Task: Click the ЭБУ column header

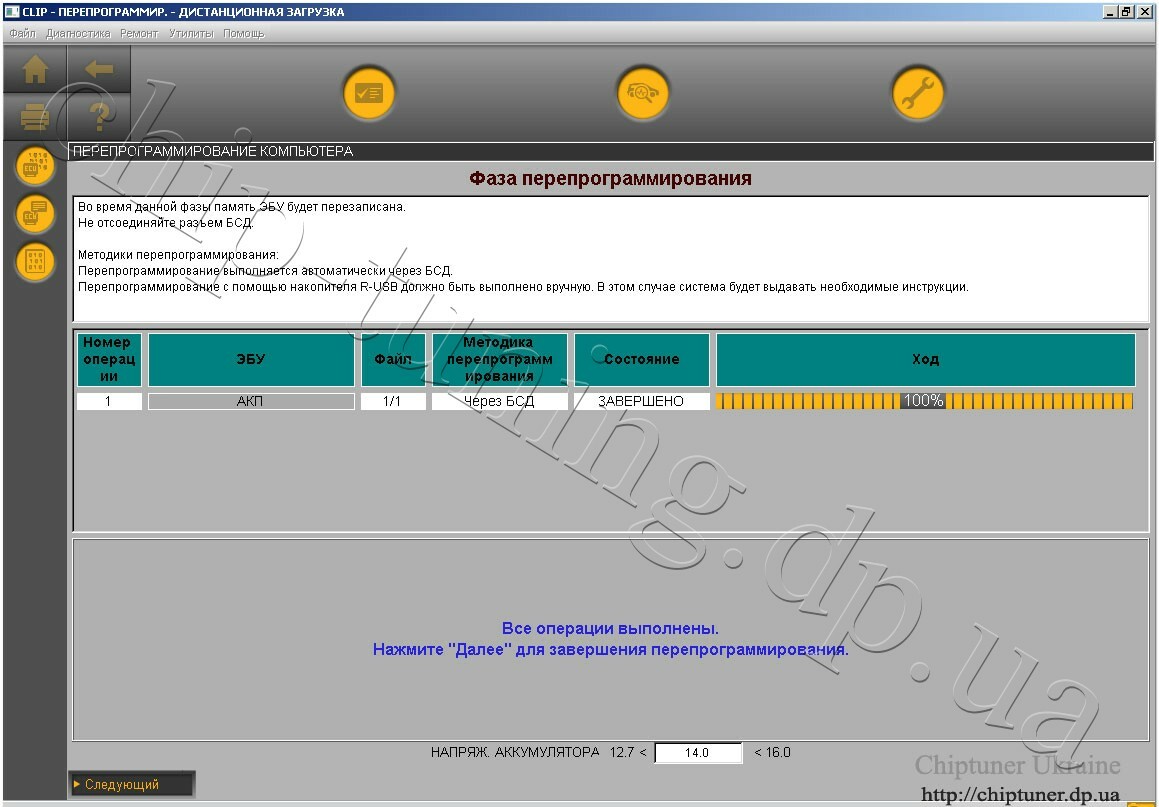Action: (x=251, y=359)
